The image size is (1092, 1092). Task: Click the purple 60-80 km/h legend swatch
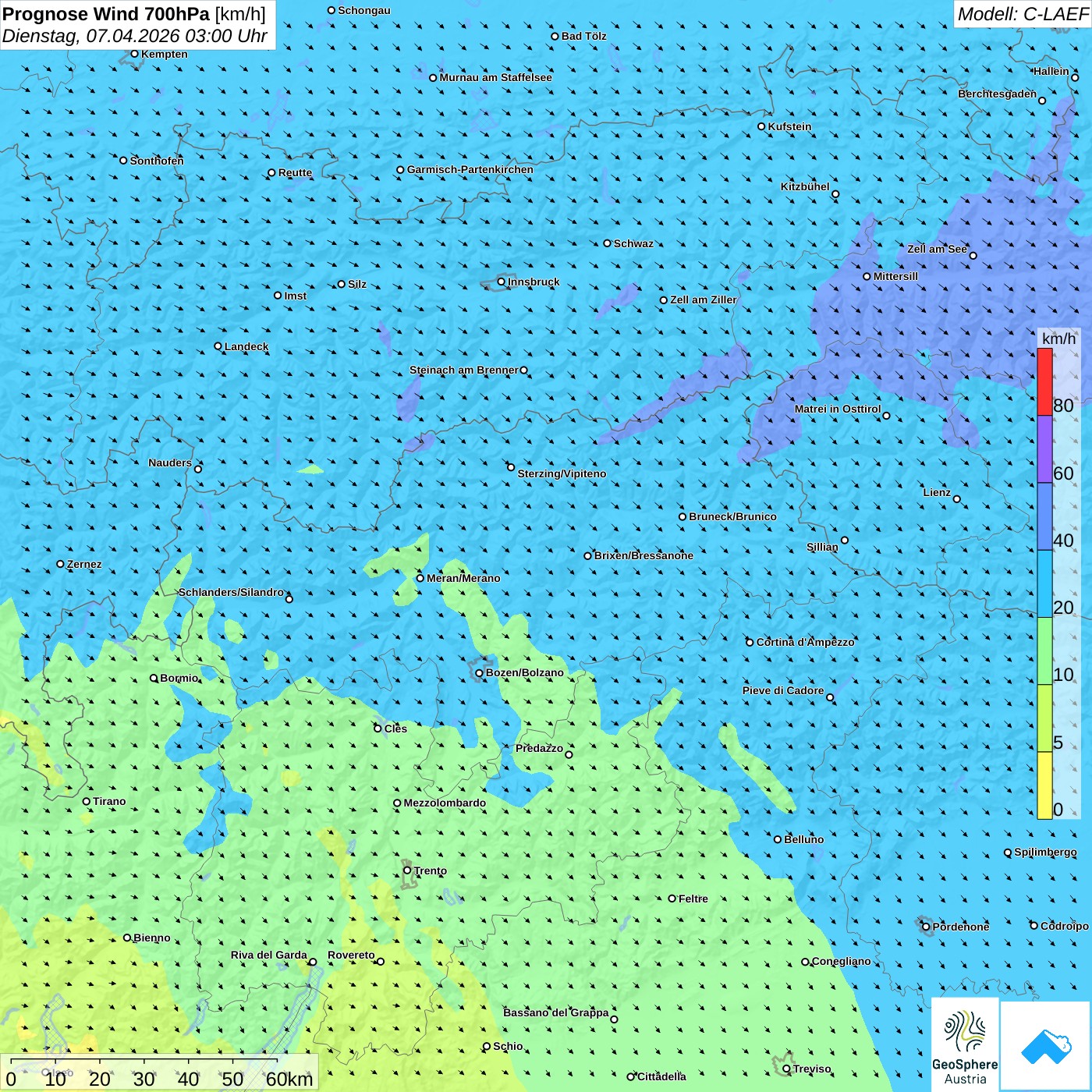click(x=1044, y=449)
